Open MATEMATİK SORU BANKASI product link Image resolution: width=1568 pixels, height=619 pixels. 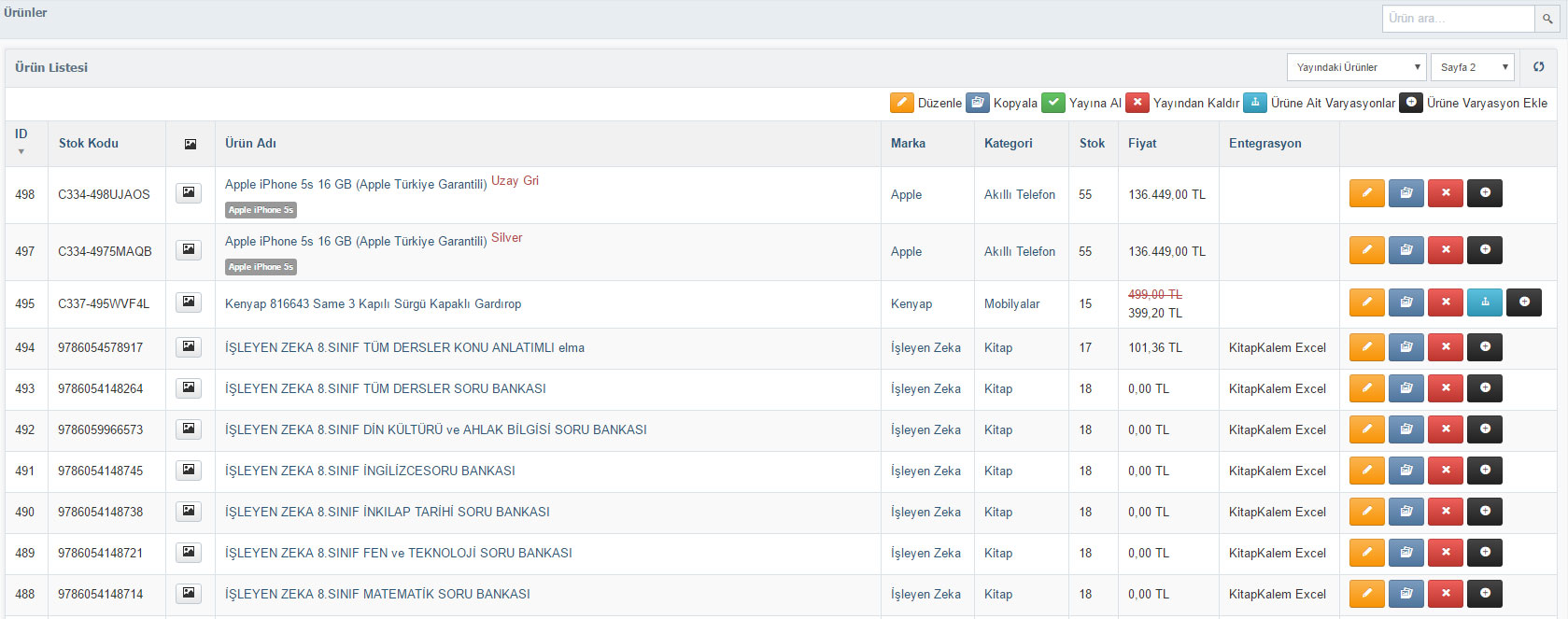point(377,594)
